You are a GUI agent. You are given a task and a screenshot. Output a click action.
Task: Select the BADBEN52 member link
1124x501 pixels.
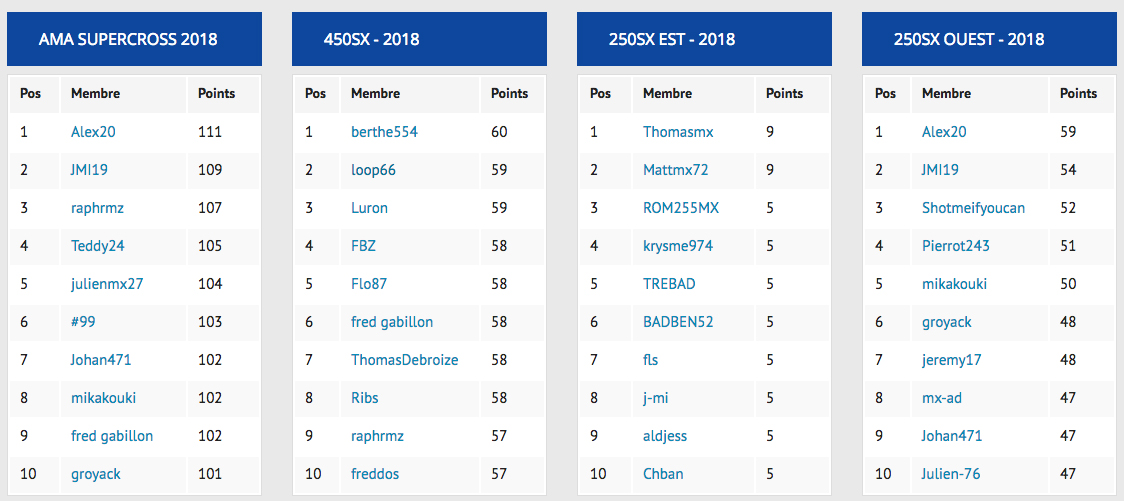pyautogui.click(x=678, y=322)
